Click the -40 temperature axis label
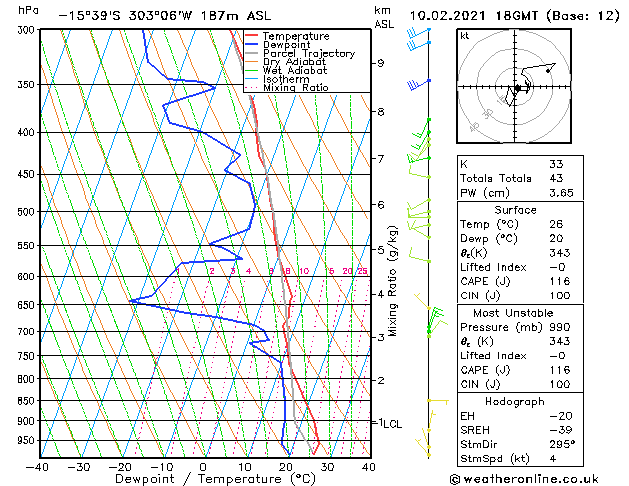 [x=37, y=467]
